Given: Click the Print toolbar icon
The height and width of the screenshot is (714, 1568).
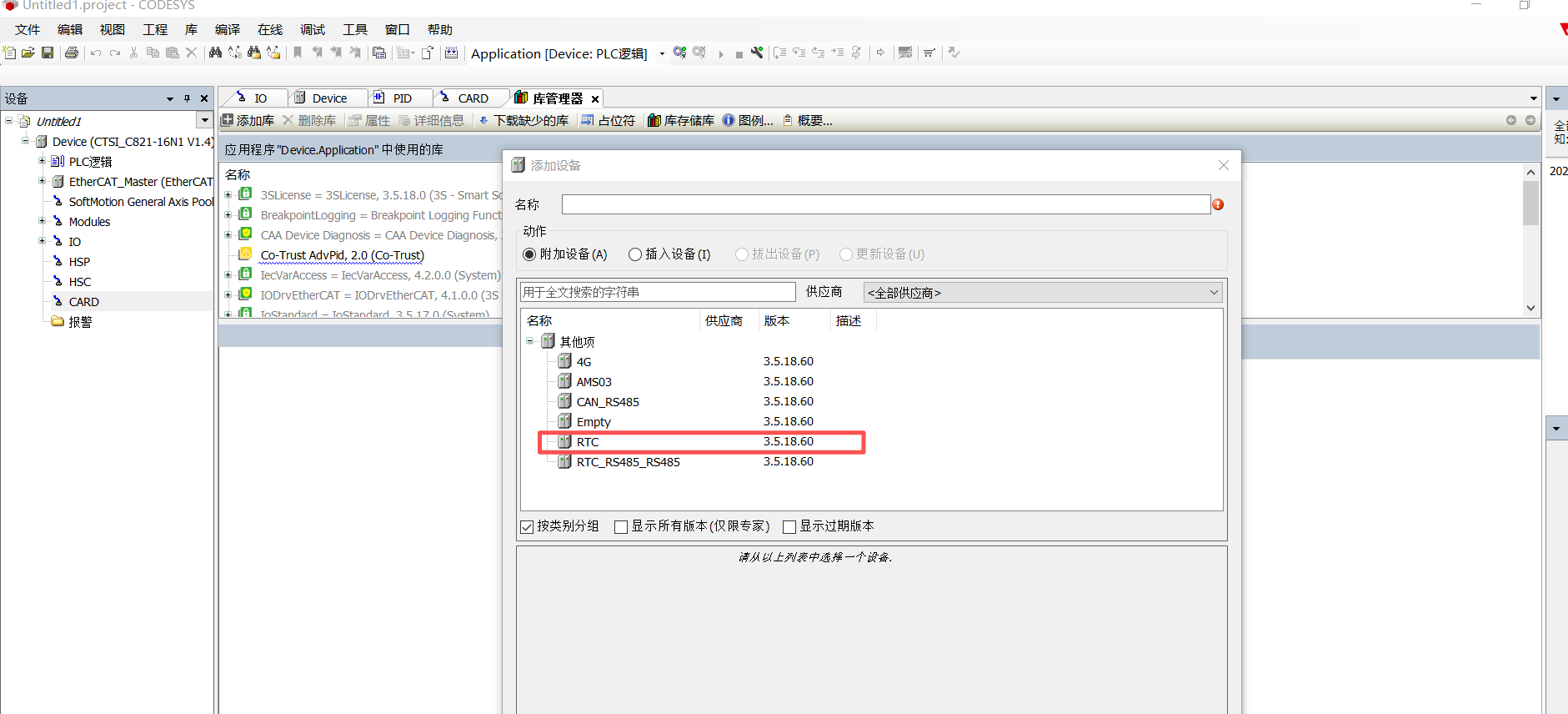Looking at the screenshot, I should pos(72,53).
